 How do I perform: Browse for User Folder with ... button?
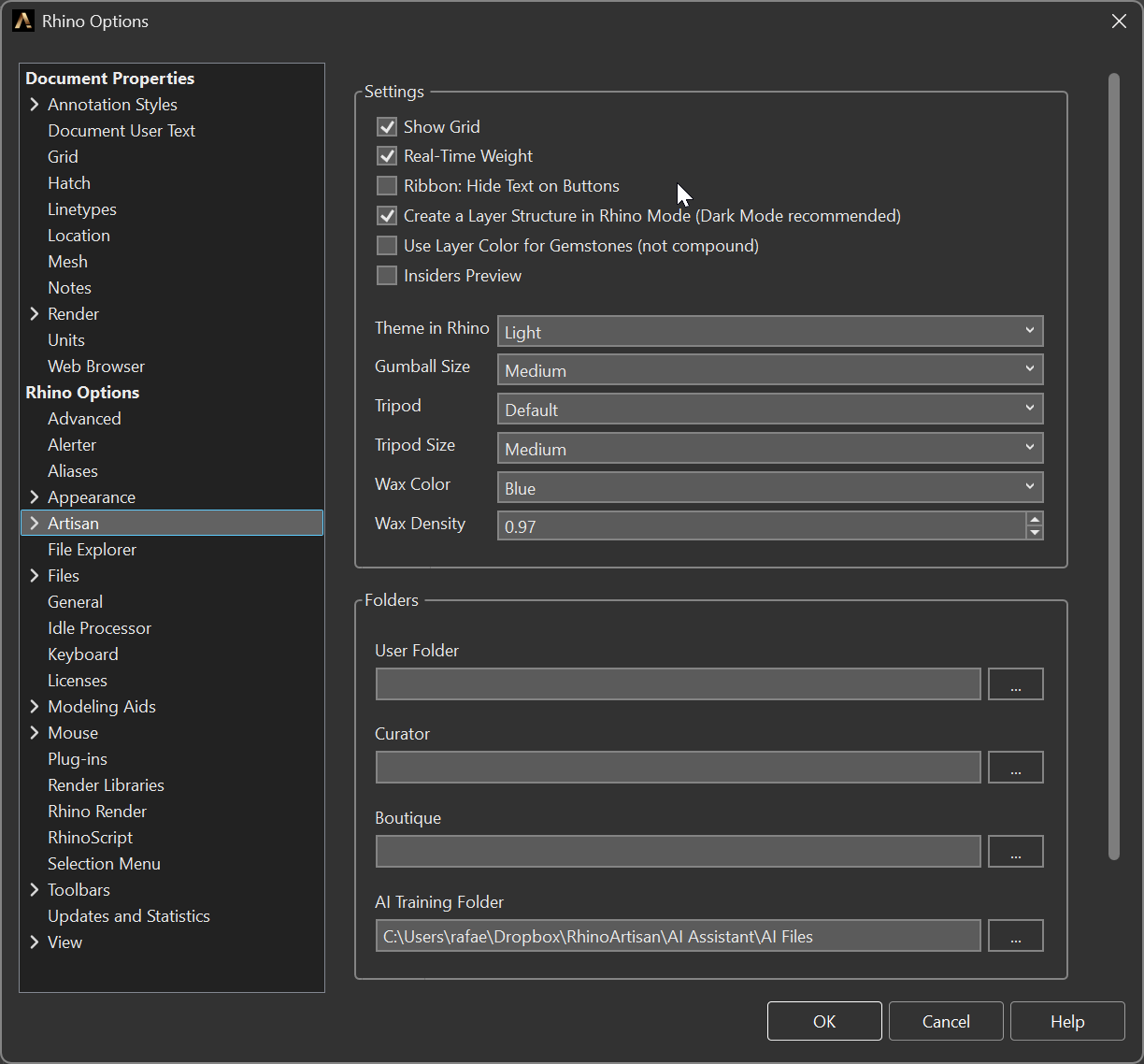coord(1015,684)
